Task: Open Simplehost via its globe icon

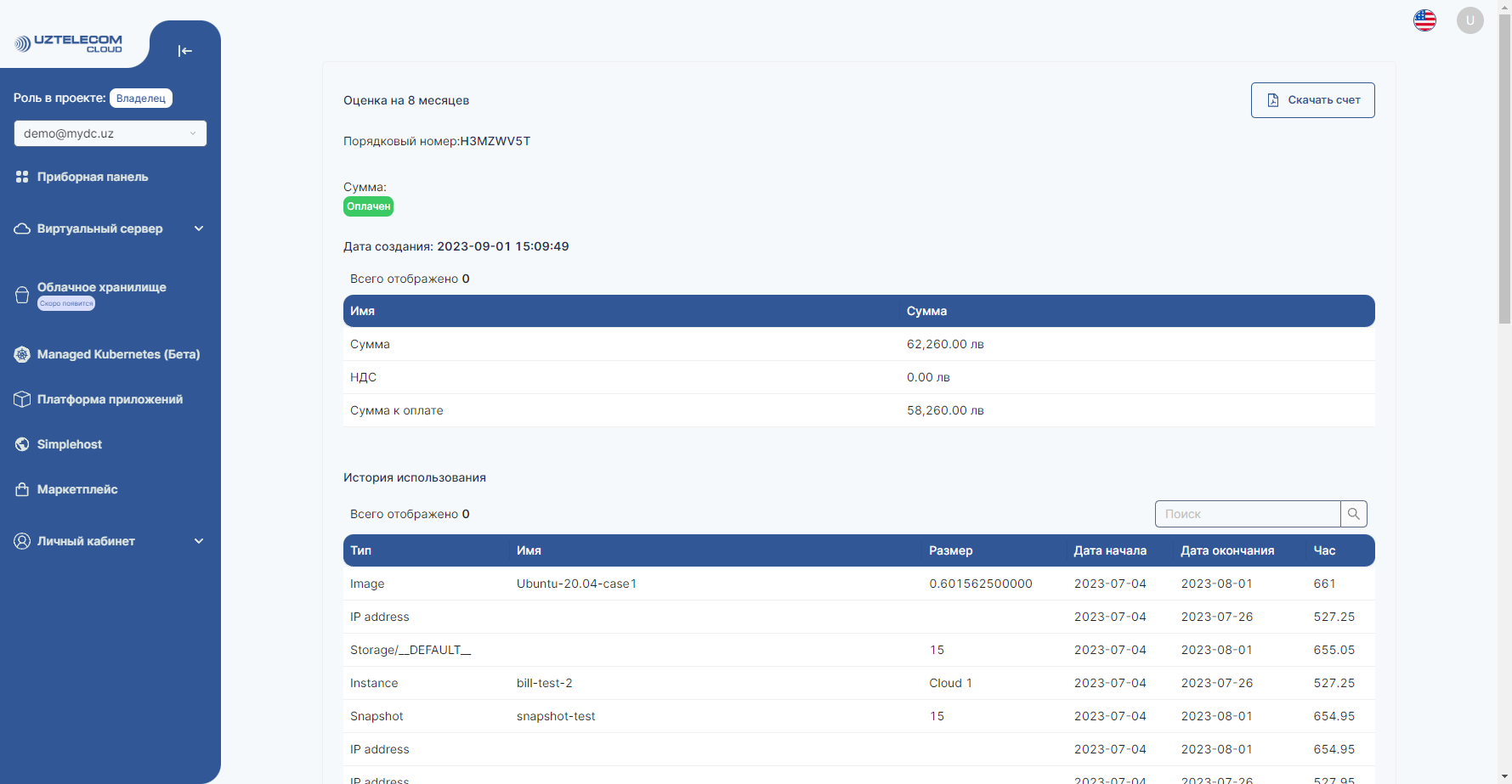Action: click(x=22, y=444)
